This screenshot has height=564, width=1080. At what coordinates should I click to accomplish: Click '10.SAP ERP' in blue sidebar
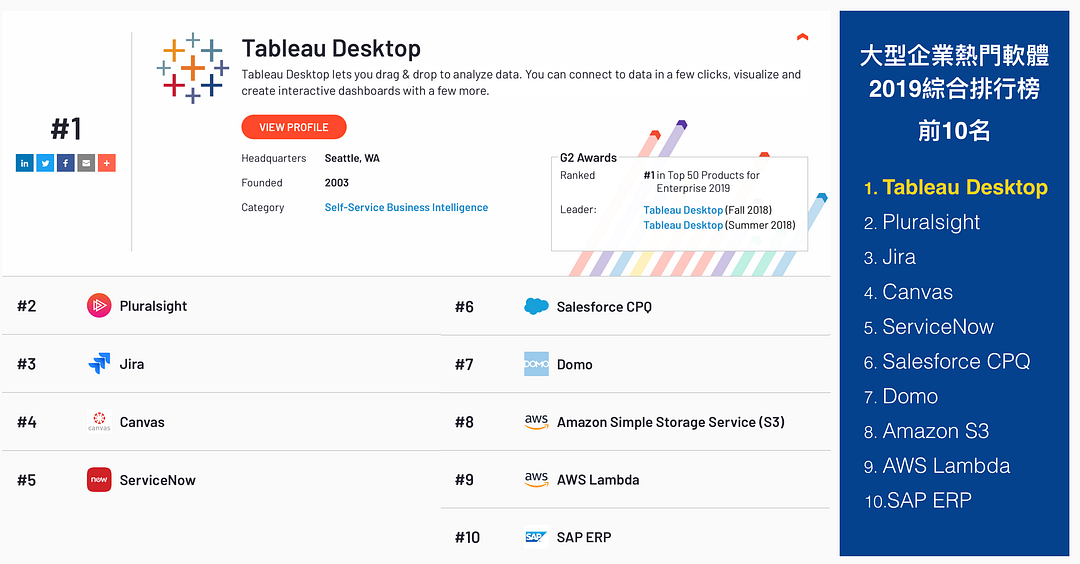tap(918, 501)
